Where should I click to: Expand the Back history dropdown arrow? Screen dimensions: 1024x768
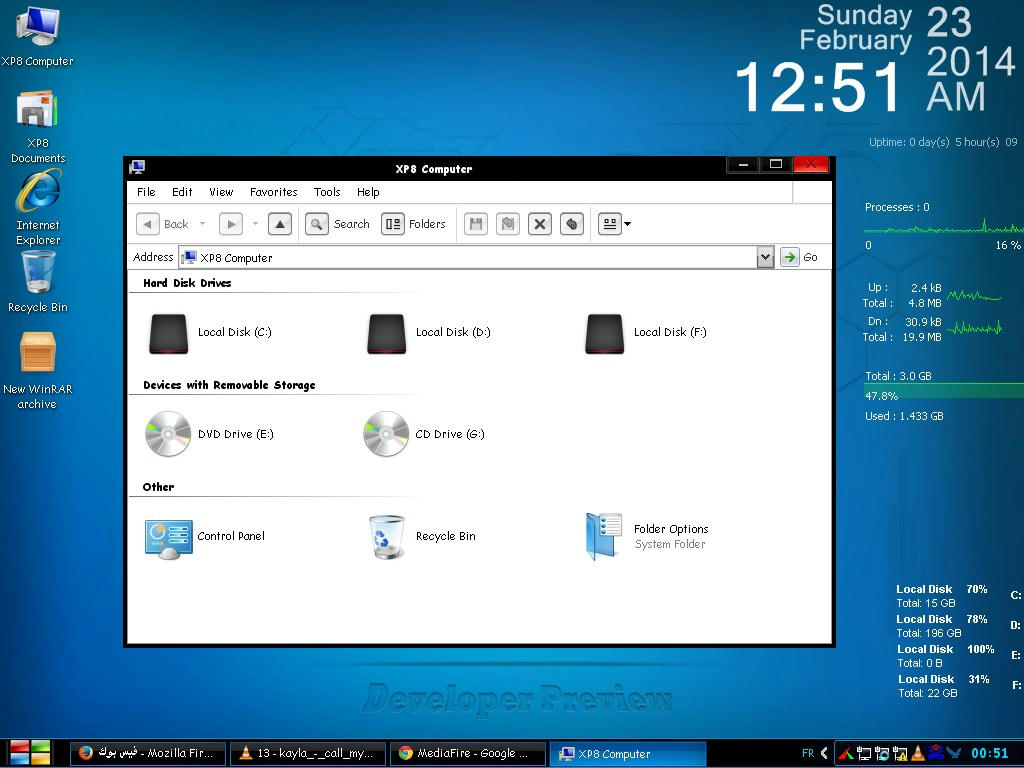(202, 224)
